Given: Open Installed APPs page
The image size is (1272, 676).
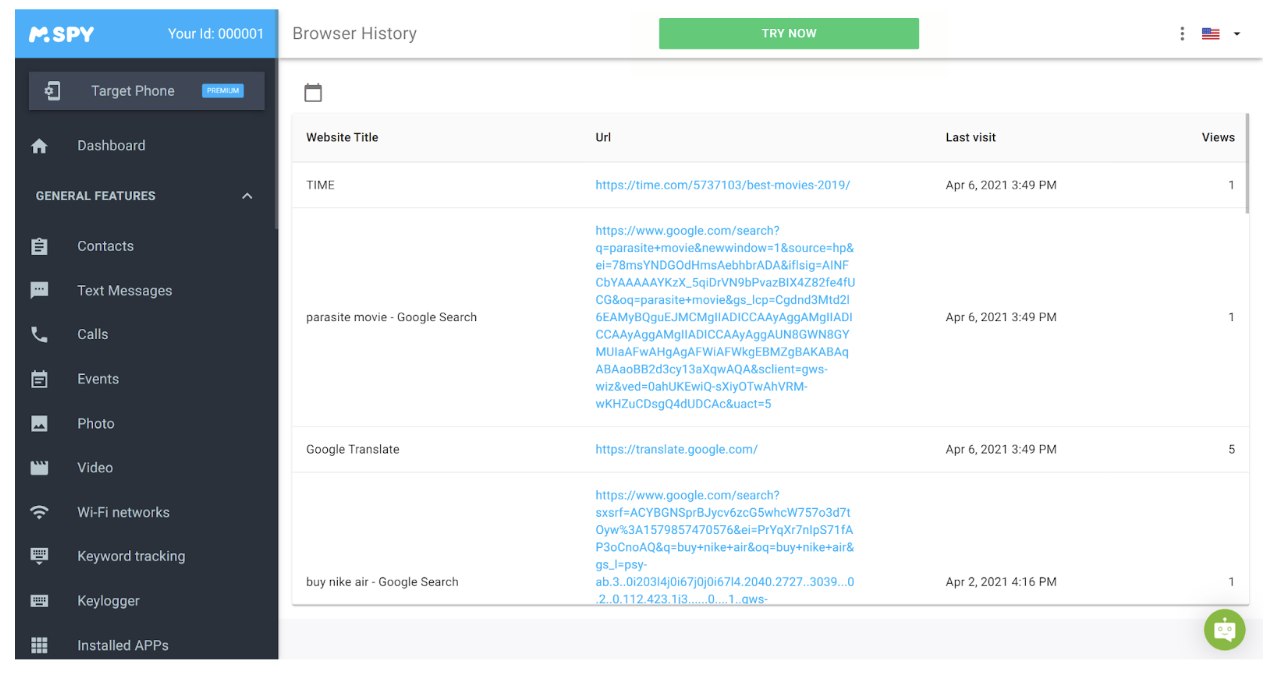Looking at the screenshot, I should 123,646.
